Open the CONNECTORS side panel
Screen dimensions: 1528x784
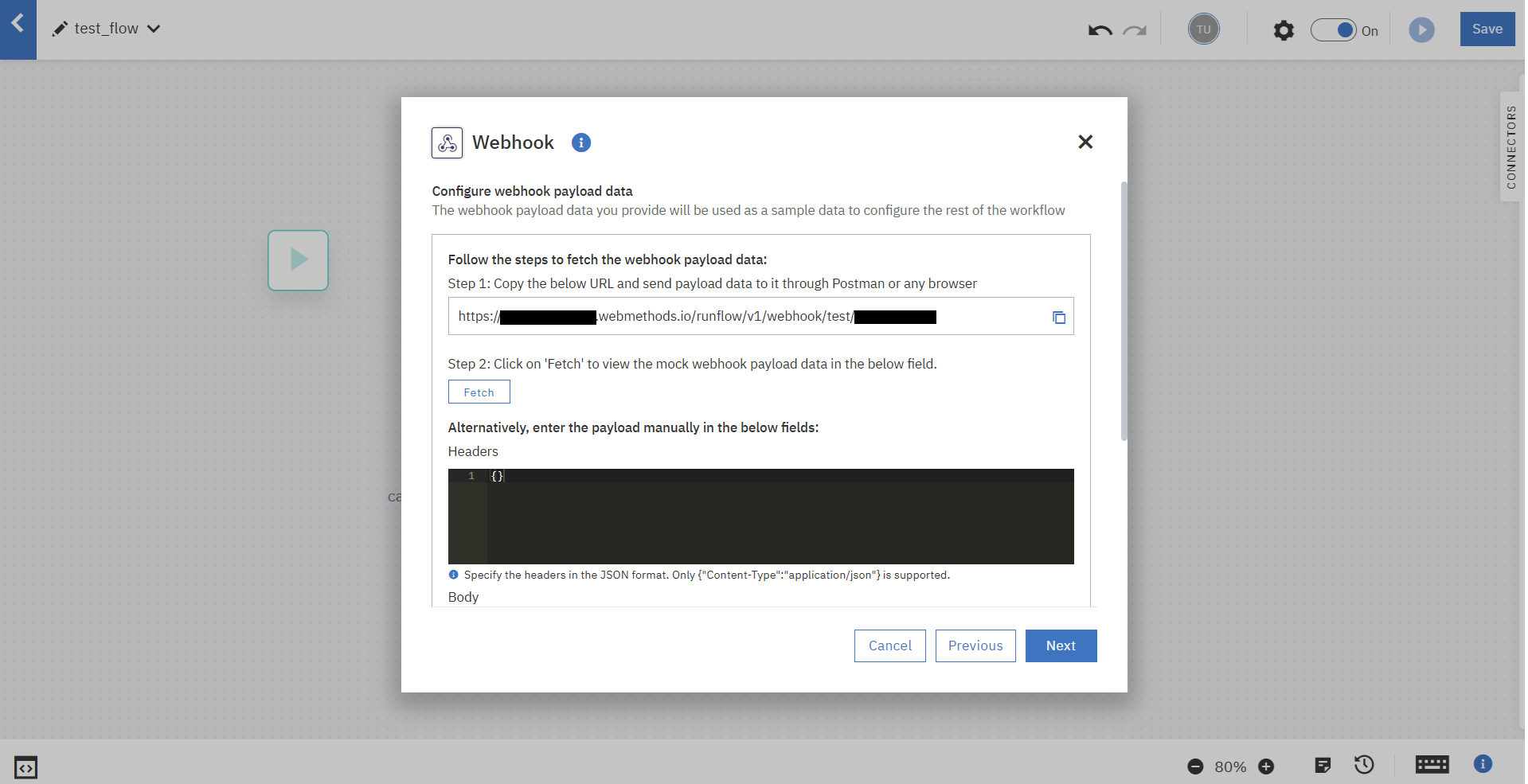[1510, 147]
